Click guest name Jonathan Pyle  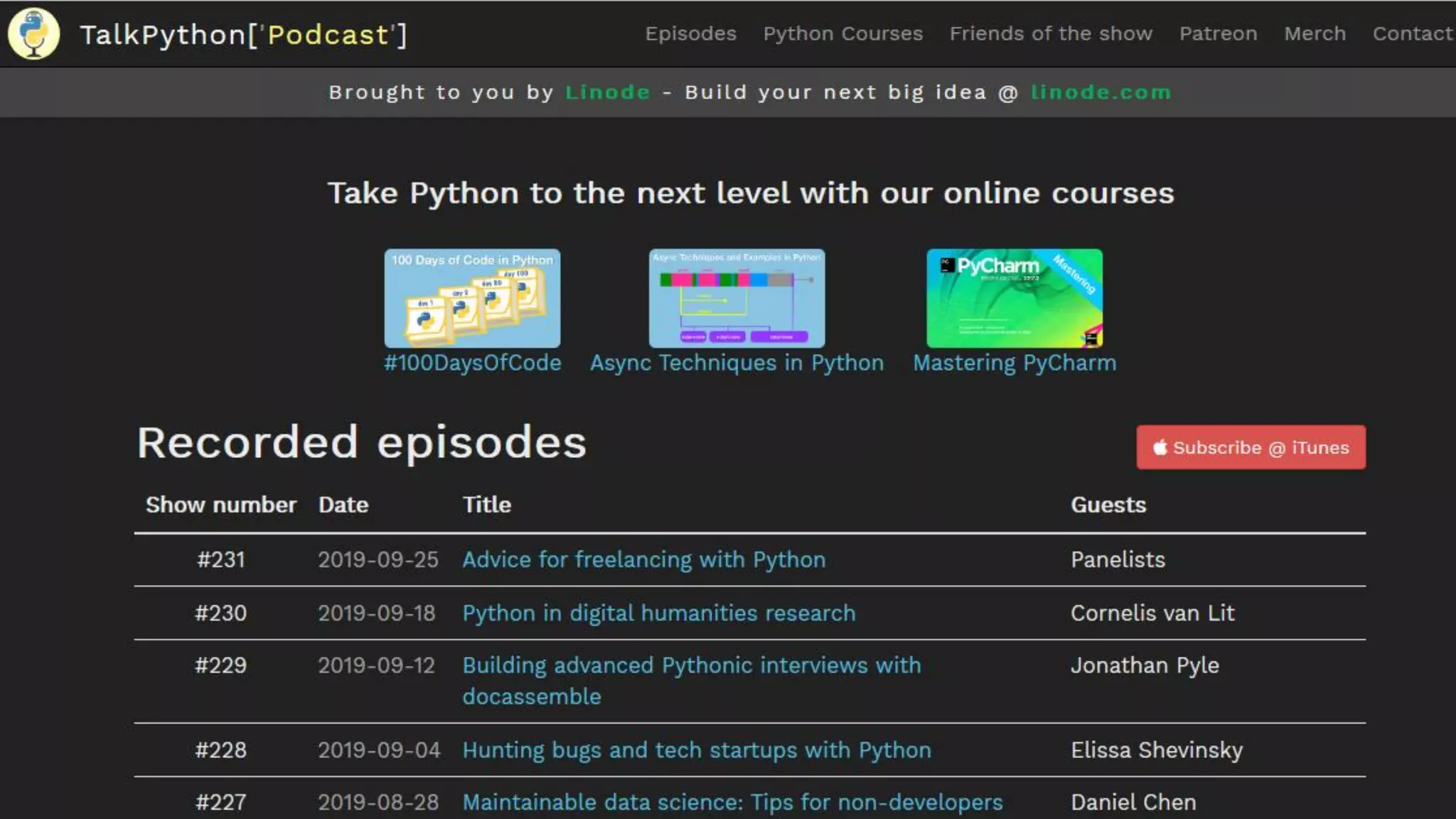pos(1145,665)
